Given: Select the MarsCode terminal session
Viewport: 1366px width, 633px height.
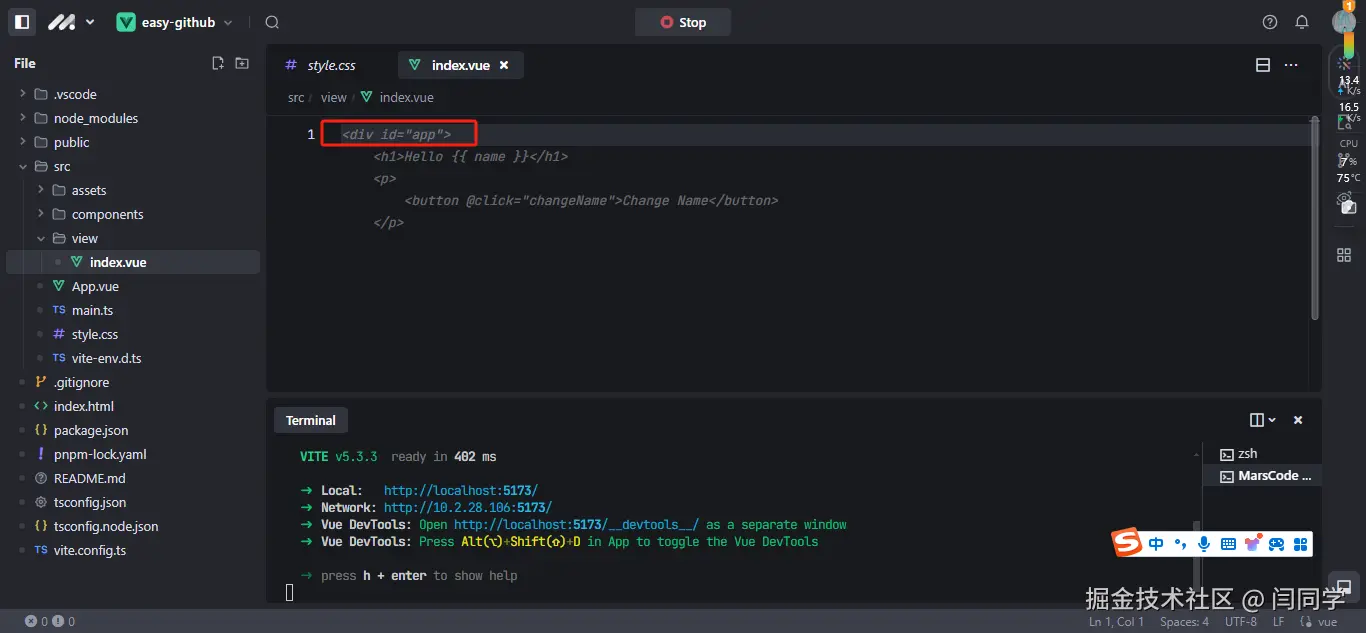Looking at the screenshot, I should coord(1262,476).
